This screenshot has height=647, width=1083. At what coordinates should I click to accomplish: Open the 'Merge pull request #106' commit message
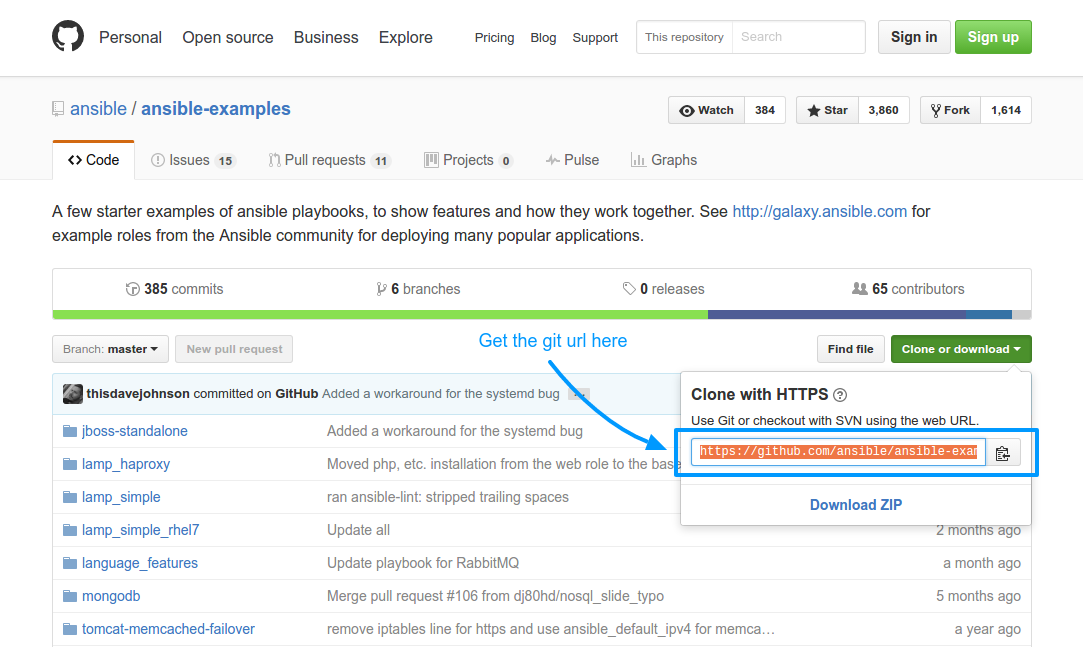point(495,596)
